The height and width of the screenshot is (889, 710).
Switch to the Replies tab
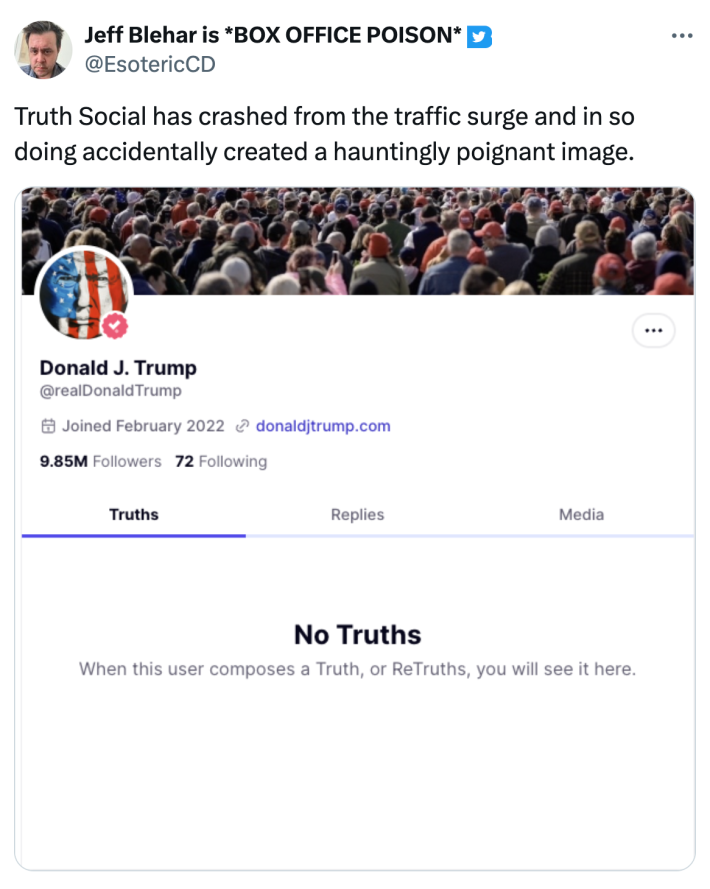click(357, 514)
